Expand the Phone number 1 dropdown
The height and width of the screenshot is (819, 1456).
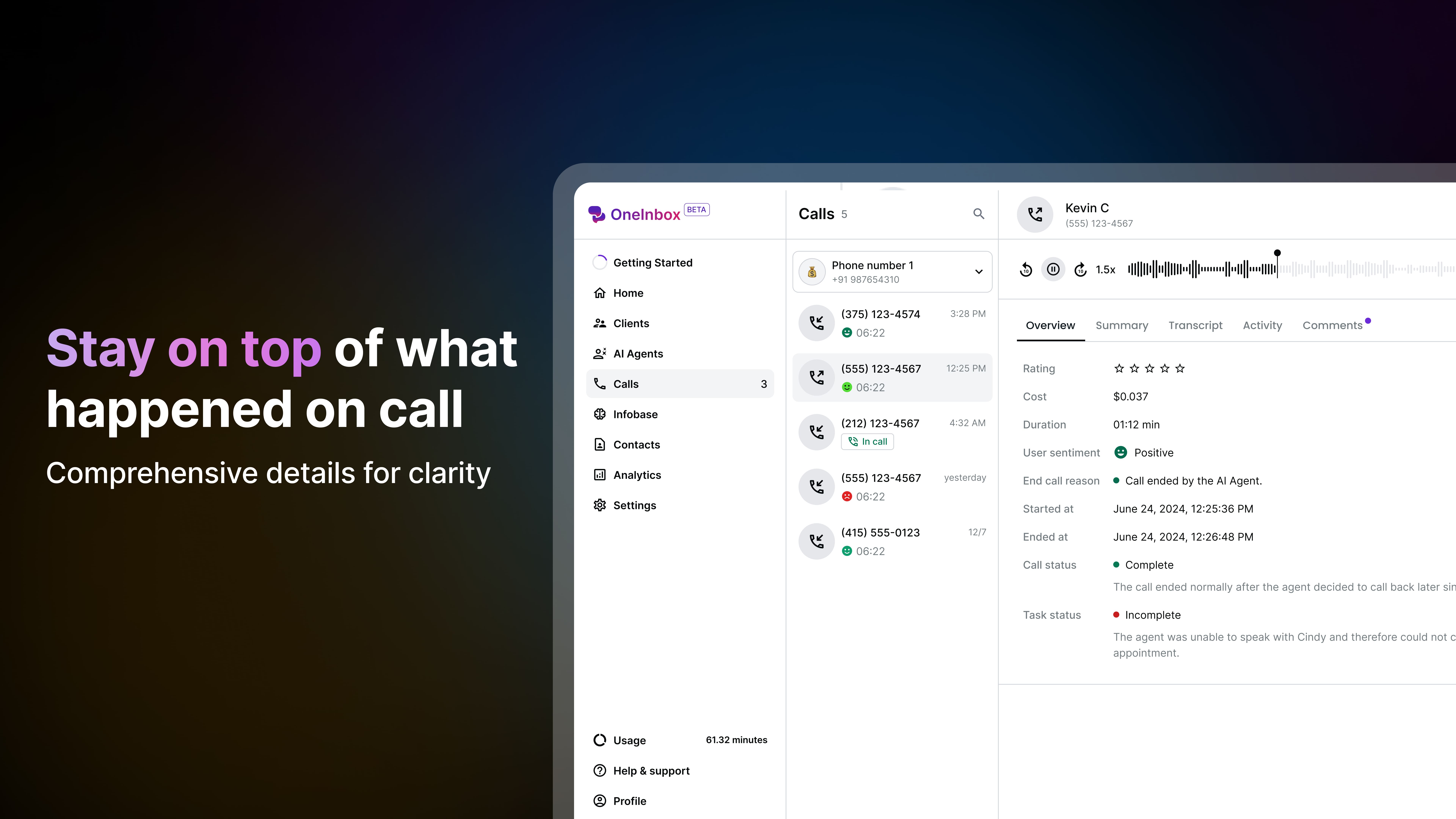978,272
